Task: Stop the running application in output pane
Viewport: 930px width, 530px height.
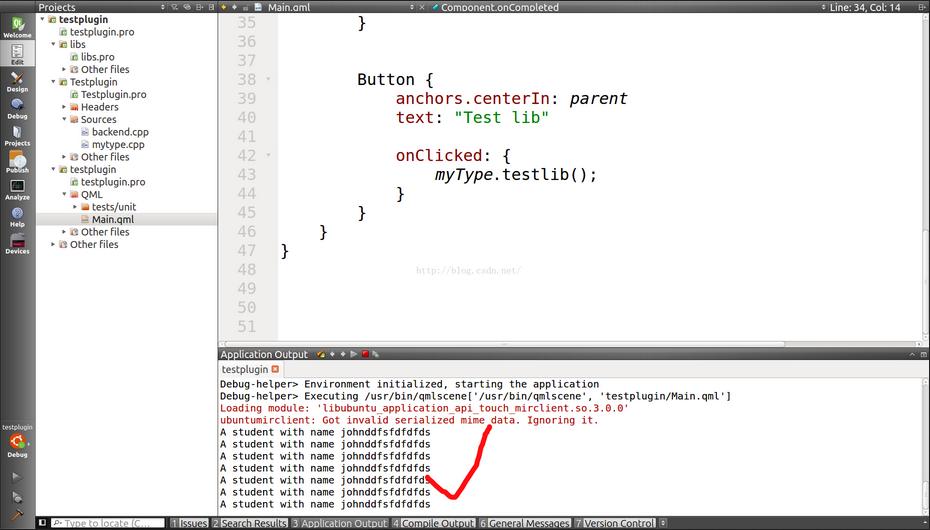Action: [x=365, y=354]
